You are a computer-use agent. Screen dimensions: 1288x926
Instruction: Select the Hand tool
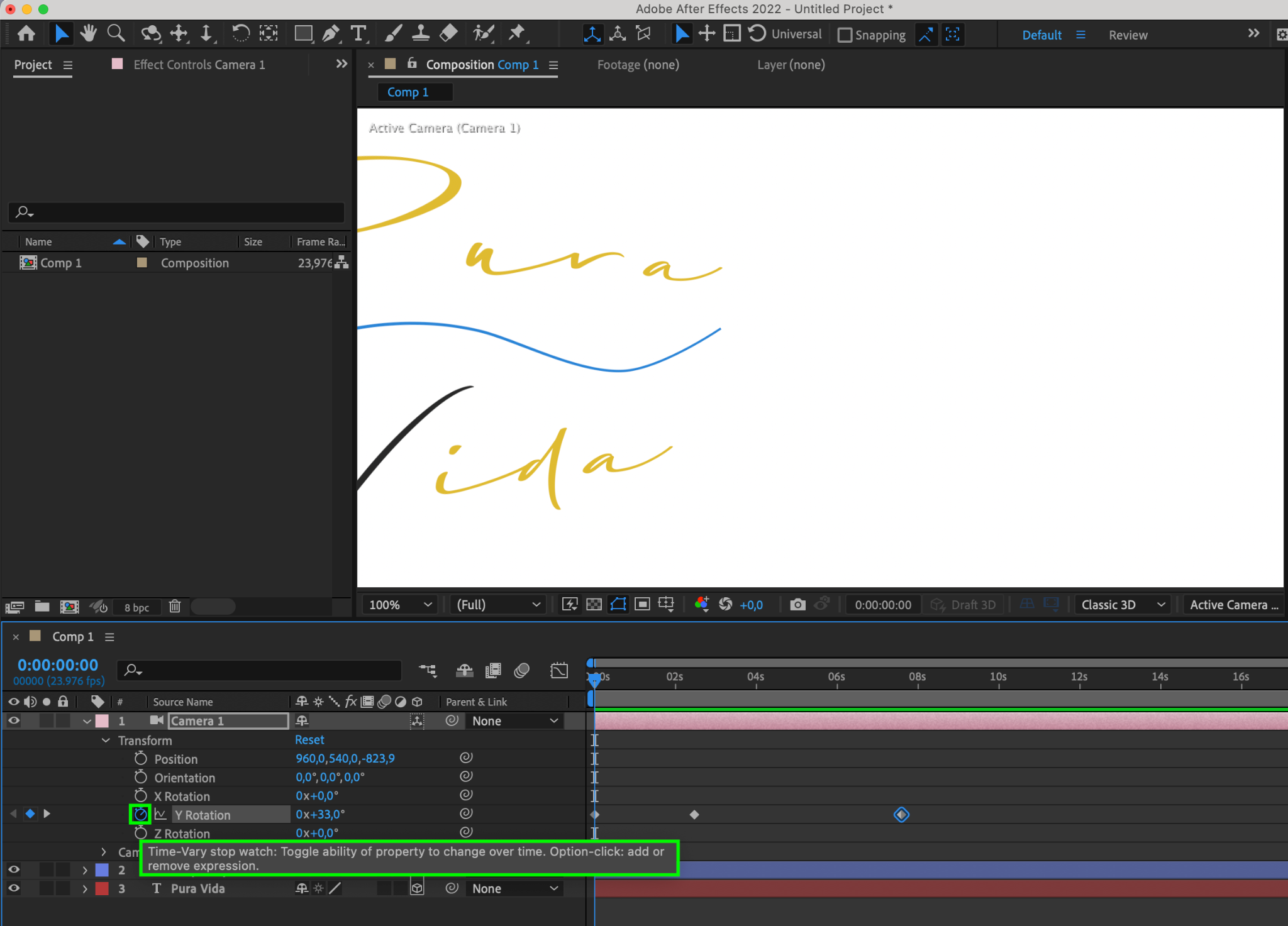[88, 33]
